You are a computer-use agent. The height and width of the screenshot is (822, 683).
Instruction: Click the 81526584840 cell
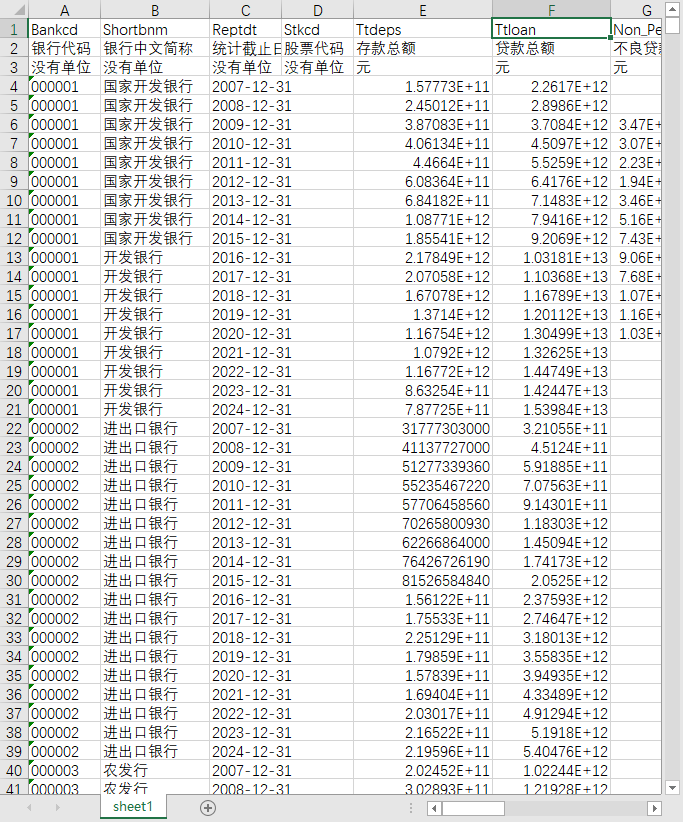(x=423, y=580)
